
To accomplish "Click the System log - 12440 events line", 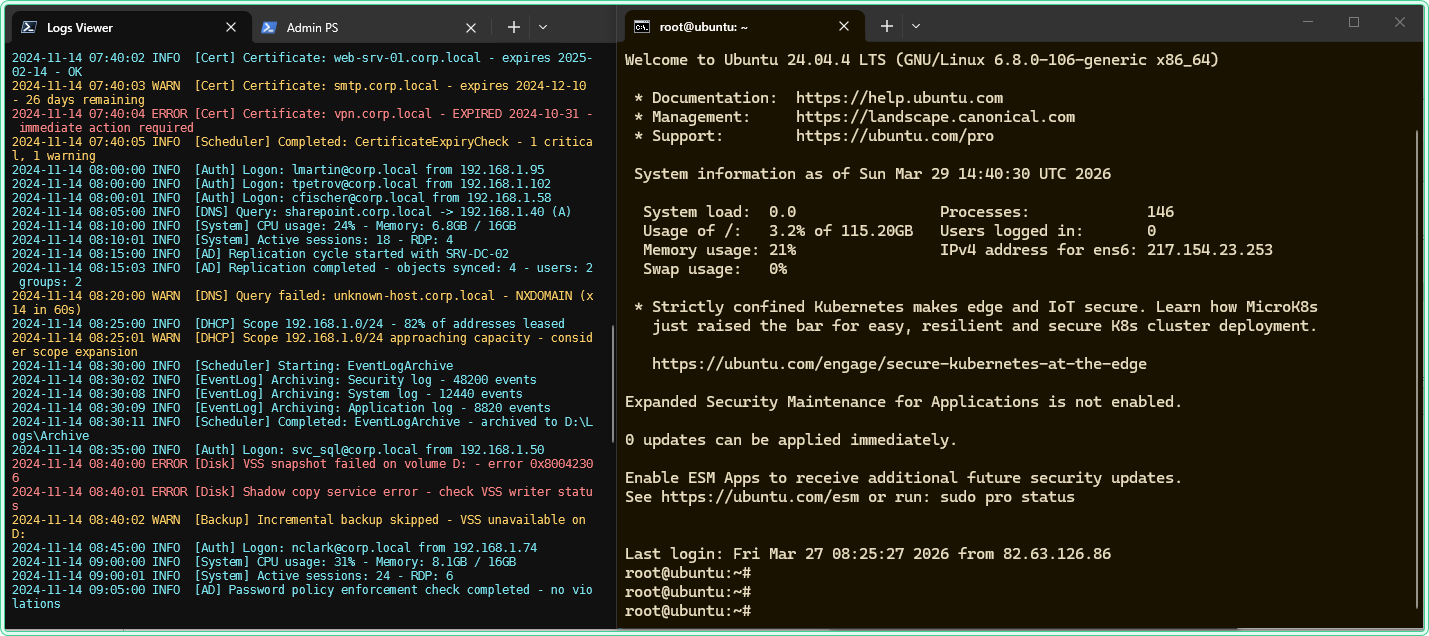I will tap(267, 394).
